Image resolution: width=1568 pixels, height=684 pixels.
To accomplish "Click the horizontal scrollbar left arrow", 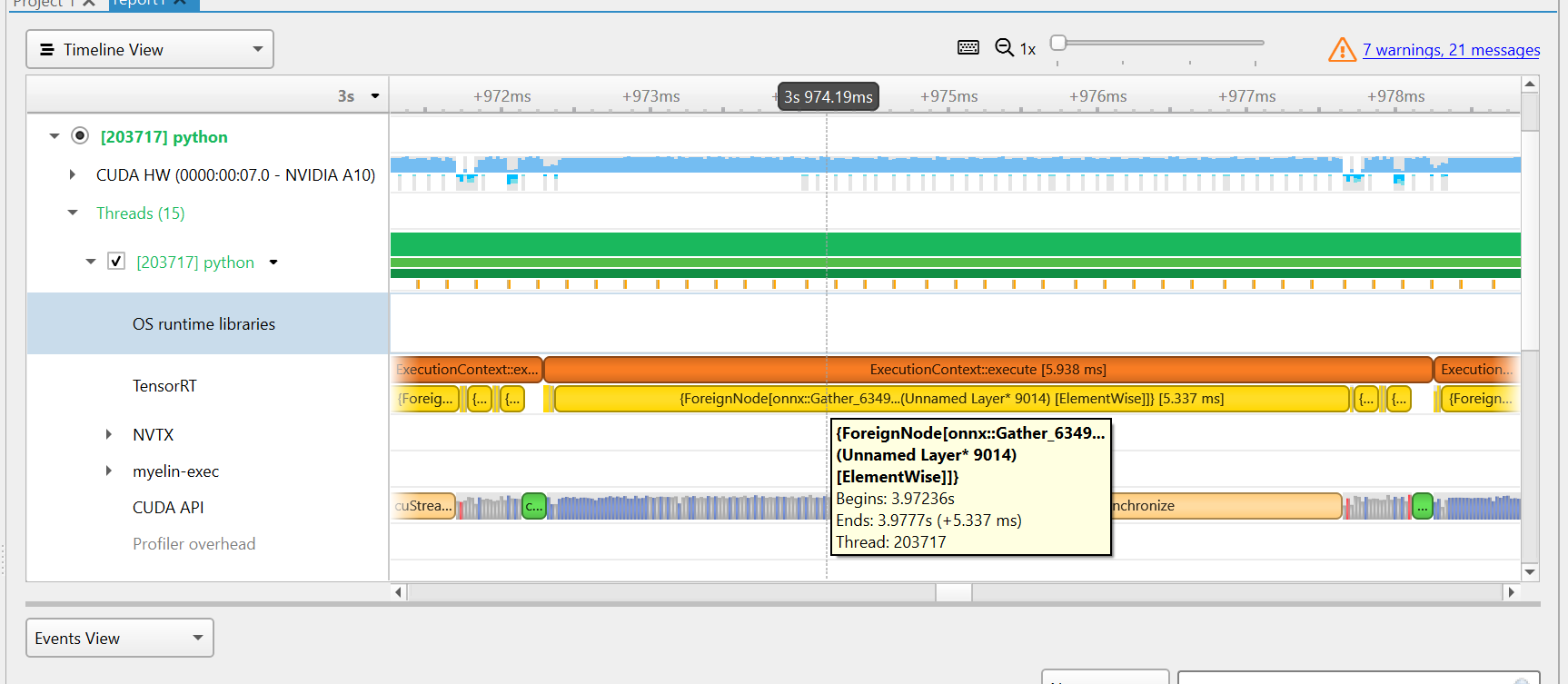I will tap(398, 591).
